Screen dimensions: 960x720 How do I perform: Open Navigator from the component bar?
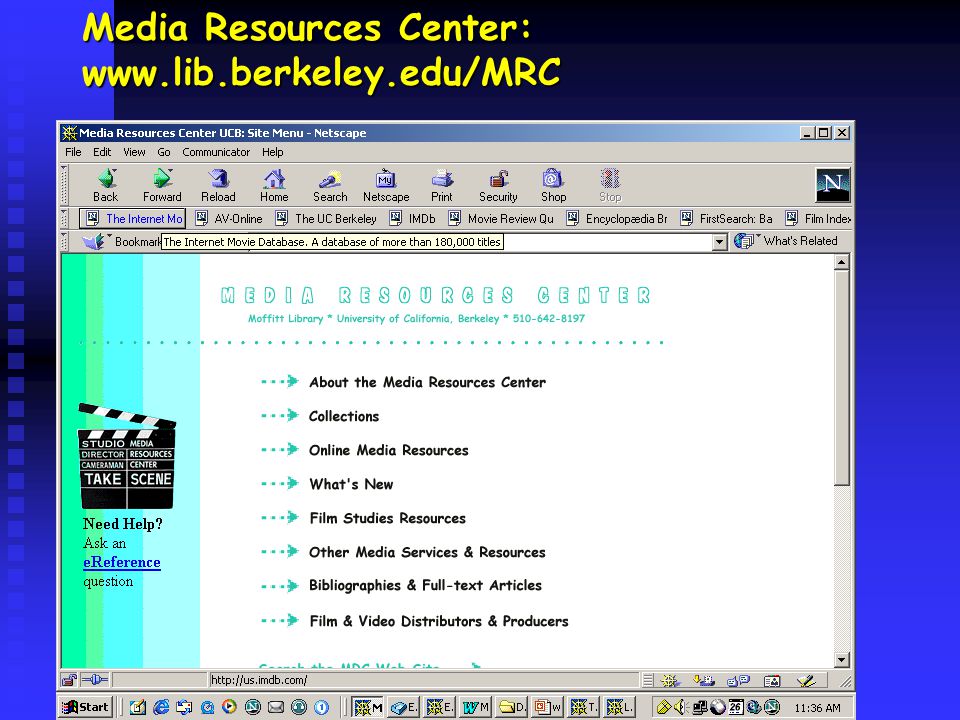pyautogui.click(x=670, y=681)
